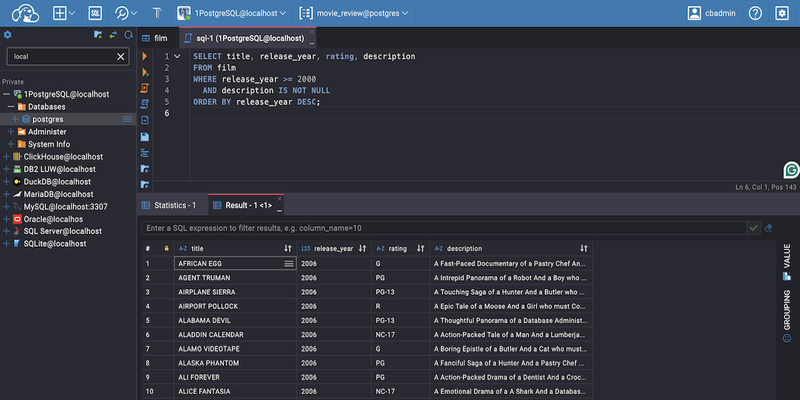This screenshot has height=400, width=800.
Task: Fold the SQL statement at line 1
Action: click(177, 56)
